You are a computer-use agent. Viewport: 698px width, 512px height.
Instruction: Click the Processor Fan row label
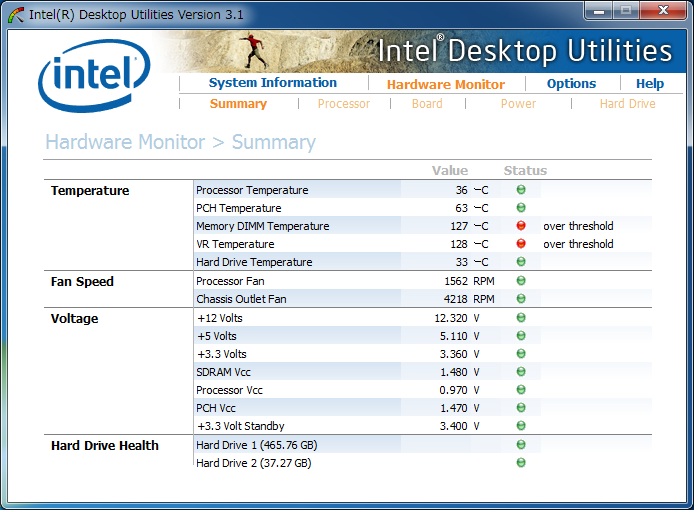click(230, 281)
